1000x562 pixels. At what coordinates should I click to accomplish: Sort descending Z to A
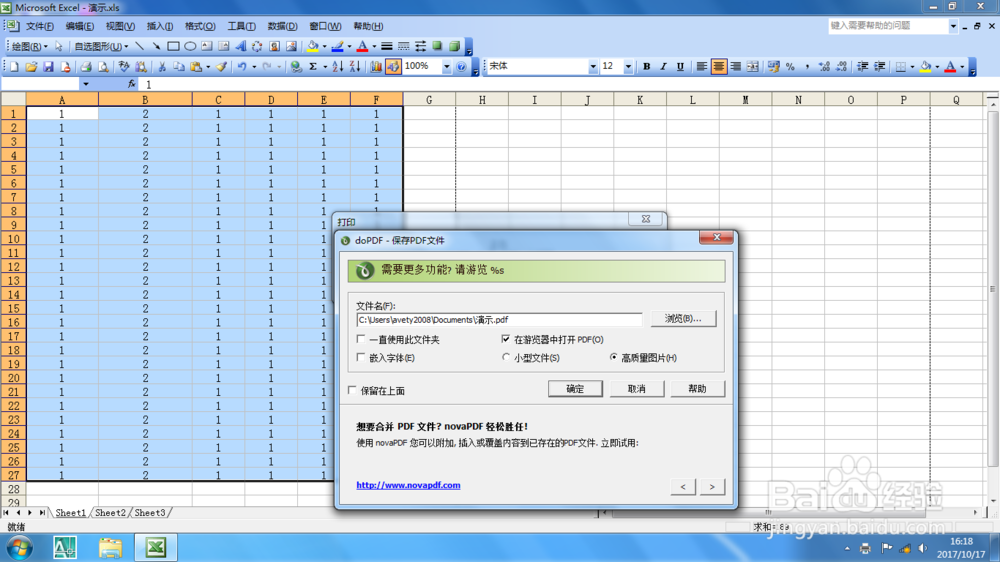pyautogui.click(x=355, y=66)
